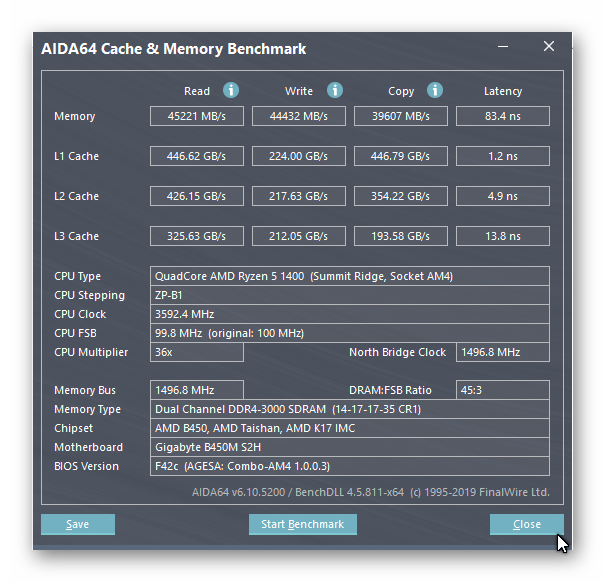Start Benchmark run
The image size is (605, 582).
(302, 524)
